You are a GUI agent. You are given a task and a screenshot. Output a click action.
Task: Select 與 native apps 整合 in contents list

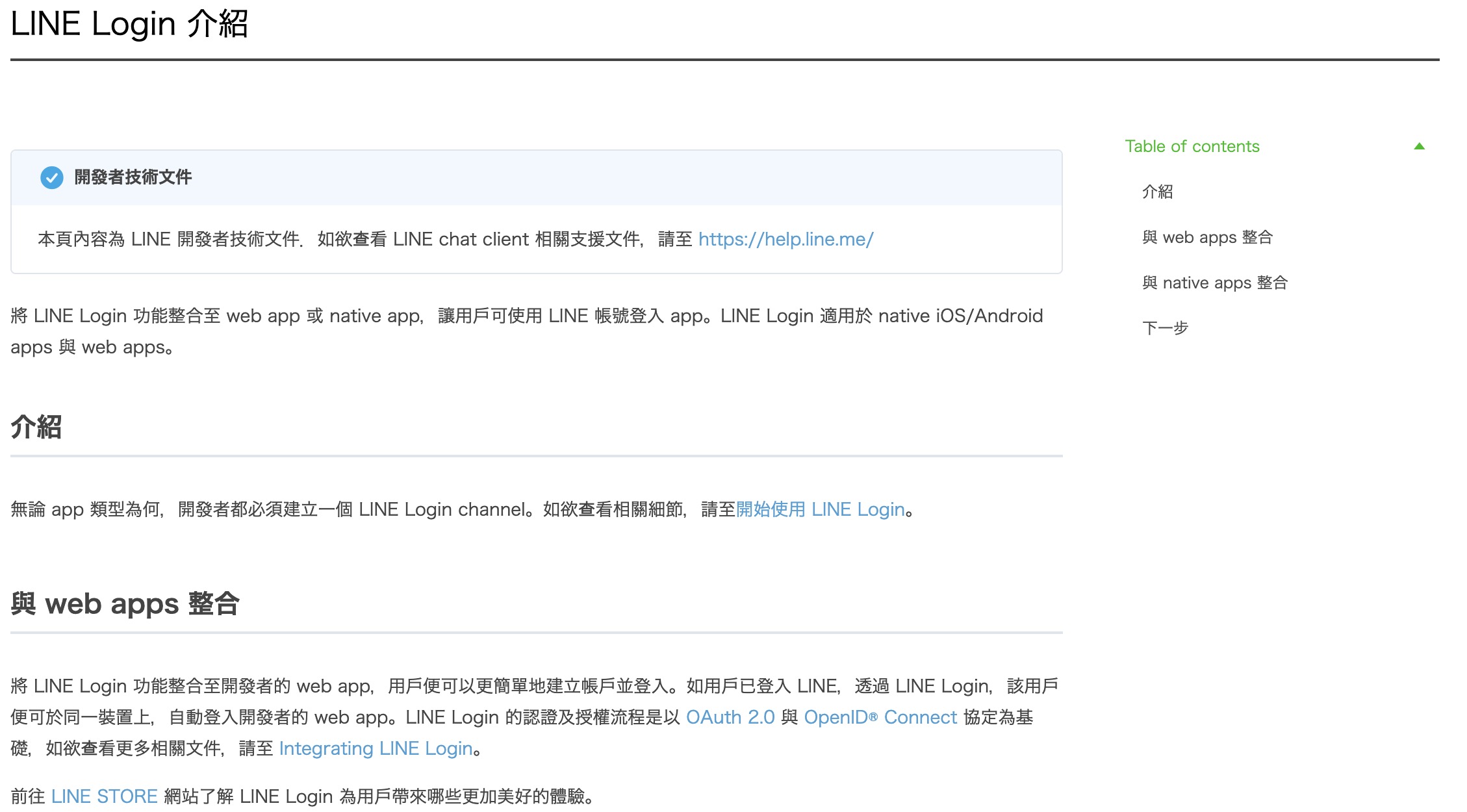point(1215,283)
